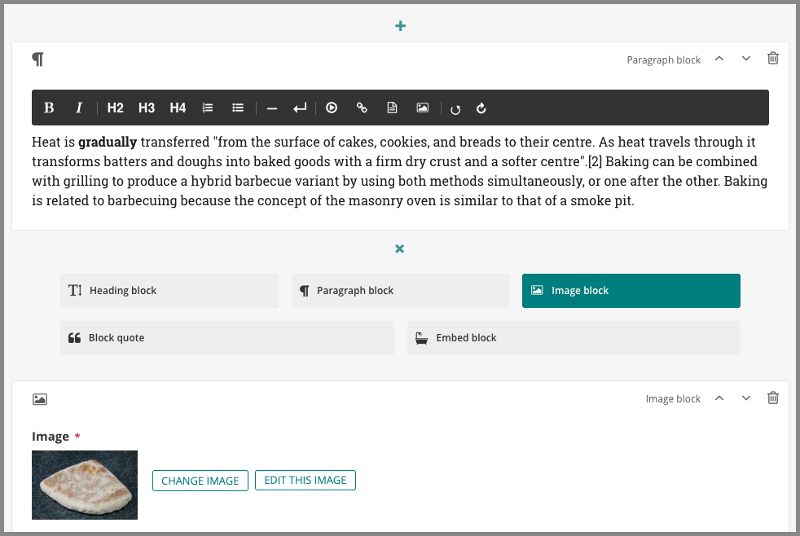The width and height of the screenshot is (800, 536).
Task: Insert a bulleted list
Action: point(238,108)
